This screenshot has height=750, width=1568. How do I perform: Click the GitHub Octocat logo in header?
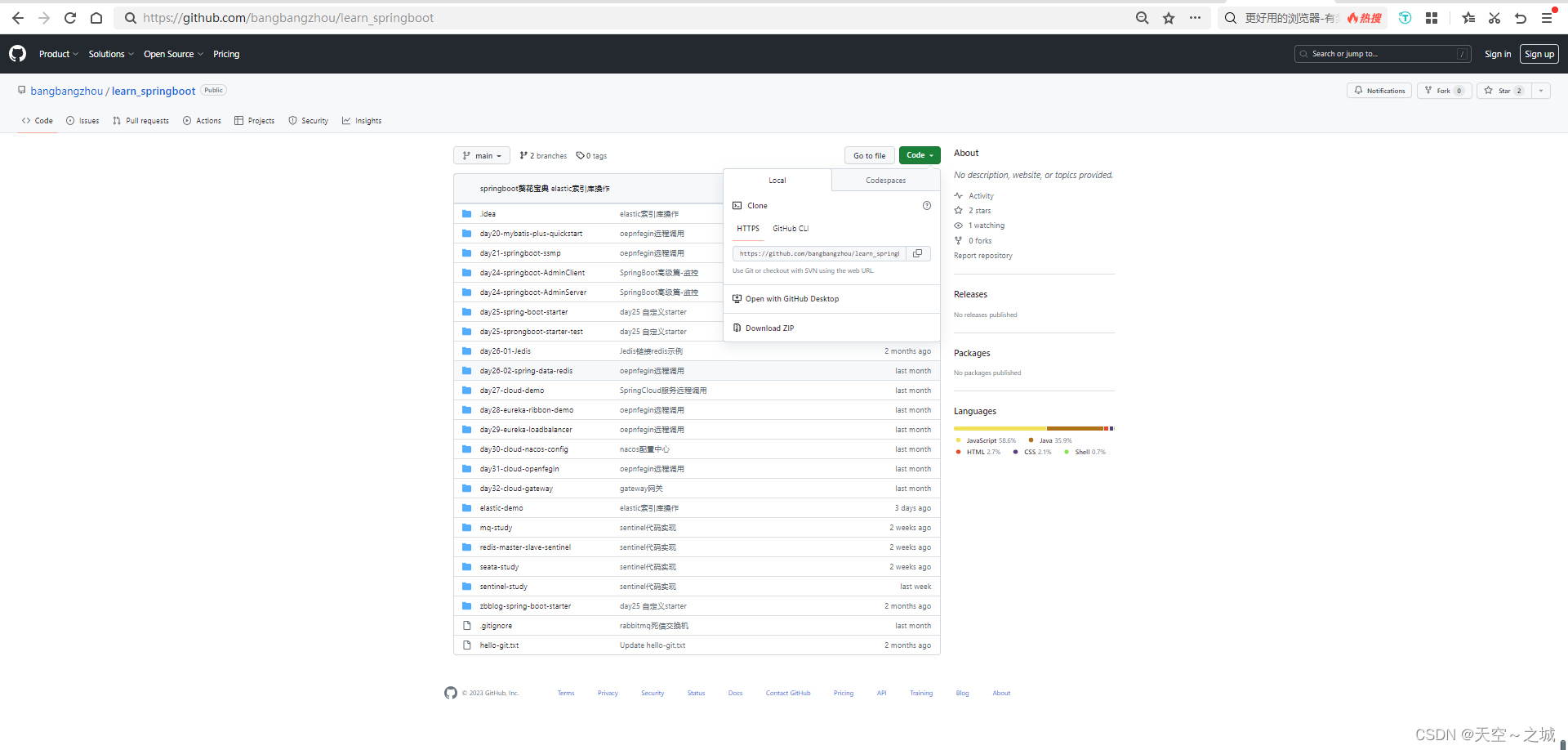(17, 54)
